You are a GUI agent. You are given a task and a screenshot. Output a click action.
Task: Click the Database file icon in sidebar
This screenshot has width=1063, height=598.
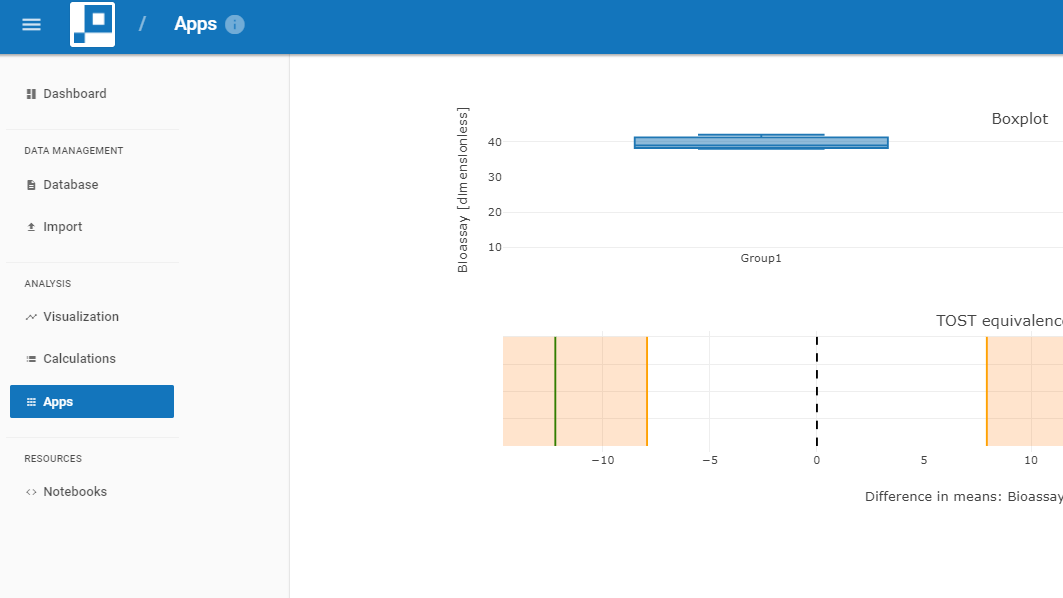click(x=31, y=185)
